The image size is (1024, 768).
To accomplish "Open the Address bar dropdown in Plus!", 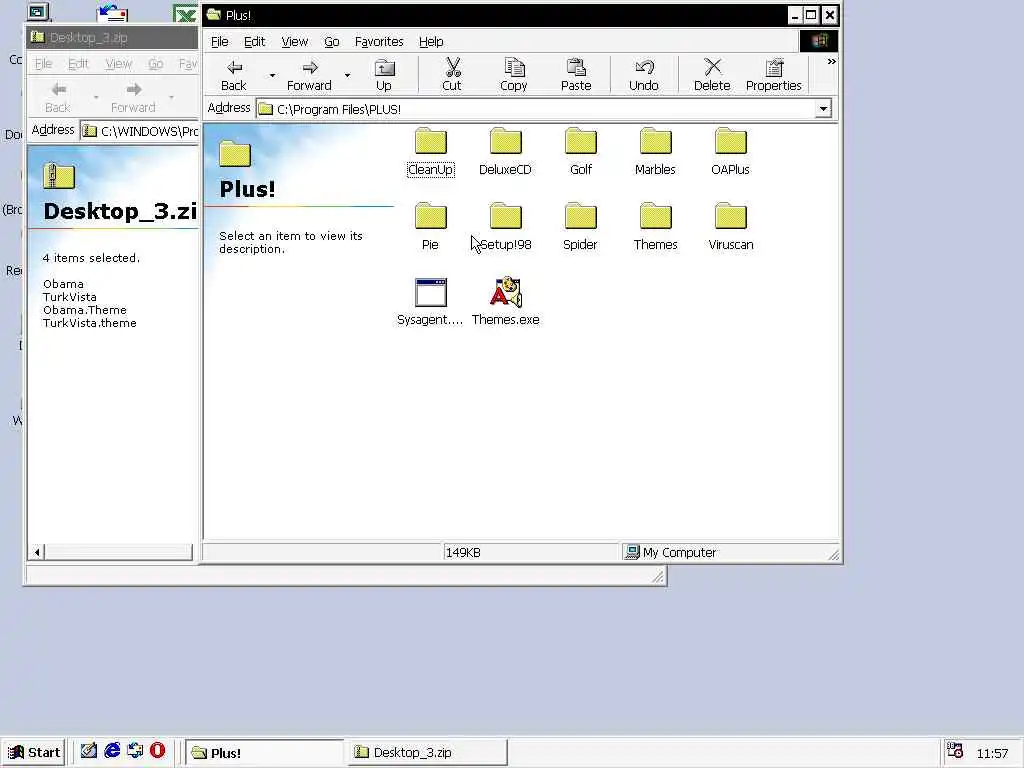I will click(x=823, y=109).
